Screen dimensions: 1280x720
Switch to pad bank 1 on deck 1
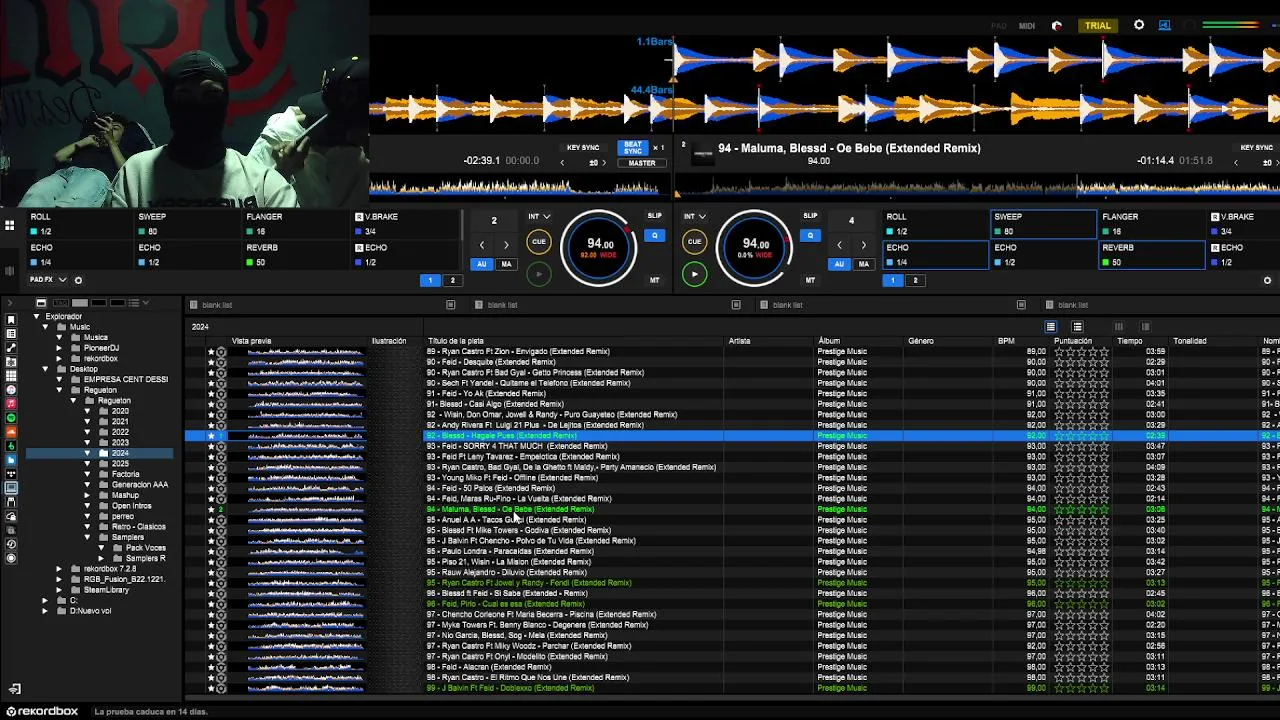430,281
